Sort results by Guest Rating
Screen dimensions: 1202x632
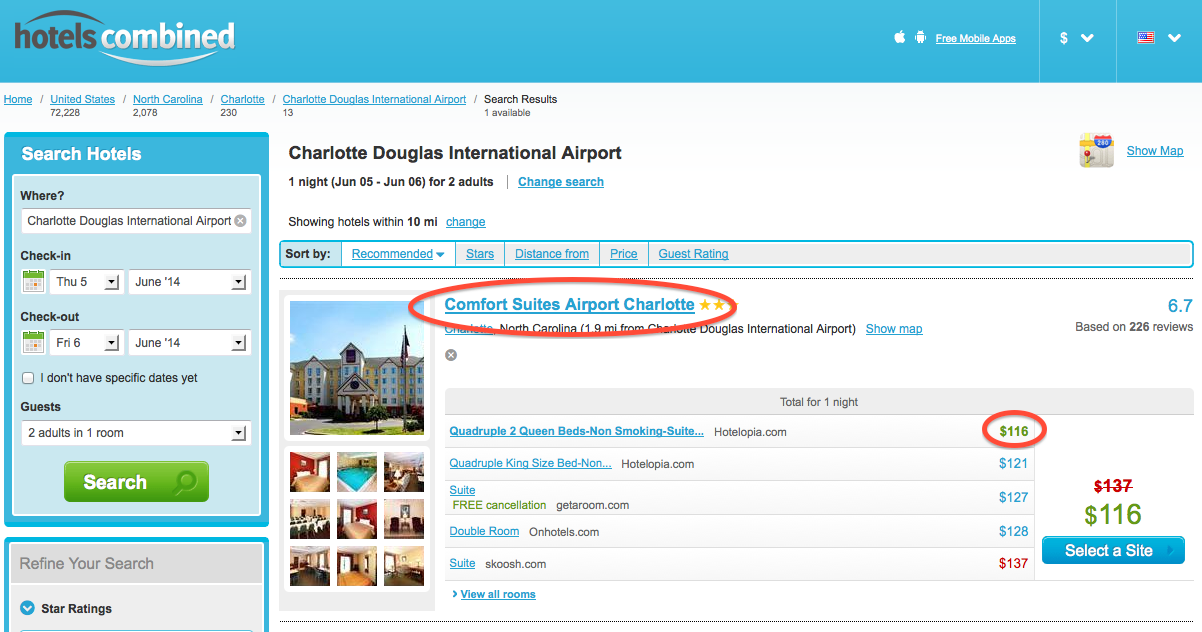693,254
